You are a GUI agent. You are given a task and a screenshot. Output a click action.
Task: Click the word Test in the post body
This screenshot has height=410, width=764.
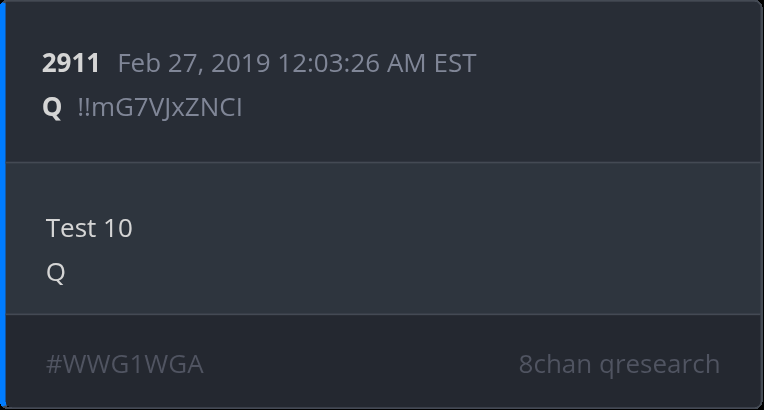(70, 228)
